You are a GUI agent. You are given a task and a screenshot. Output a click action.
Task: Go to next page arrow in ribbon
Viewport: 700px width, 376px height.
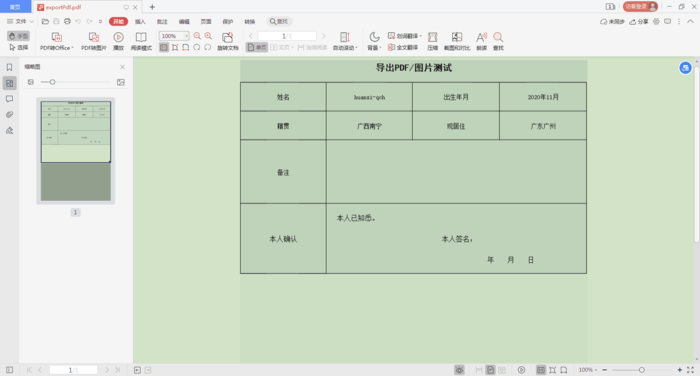point(324,36)
